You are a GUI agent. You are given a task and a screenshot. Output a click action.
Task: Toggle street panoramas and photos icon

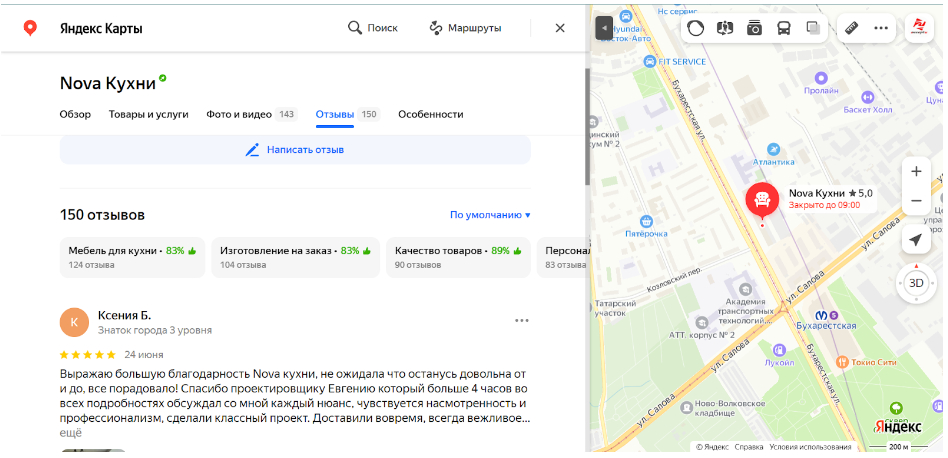coord(754,28)
